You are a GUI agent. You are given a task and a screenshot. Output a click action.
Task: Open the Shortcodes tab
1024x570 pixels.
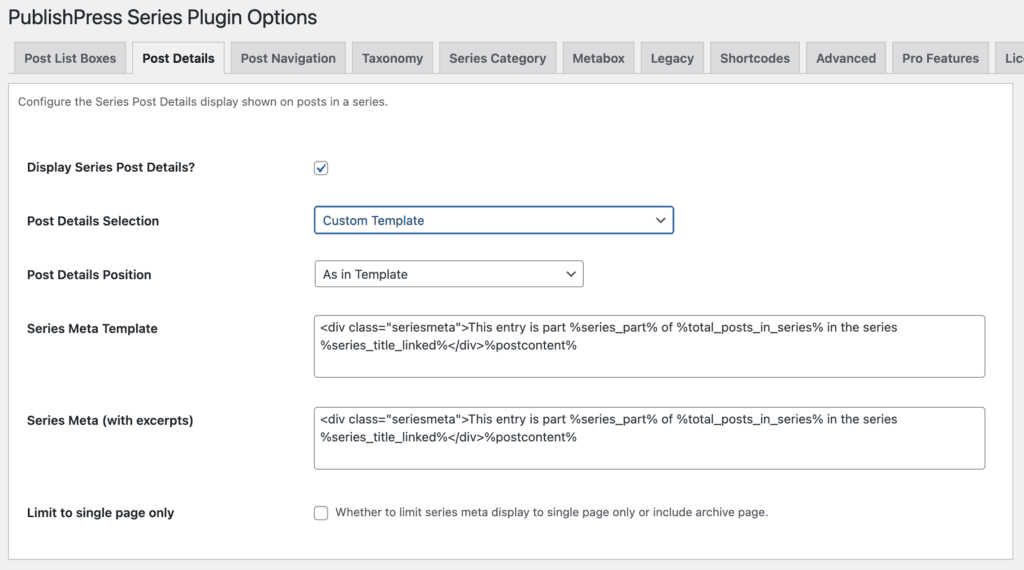click(x=755, y=58)
